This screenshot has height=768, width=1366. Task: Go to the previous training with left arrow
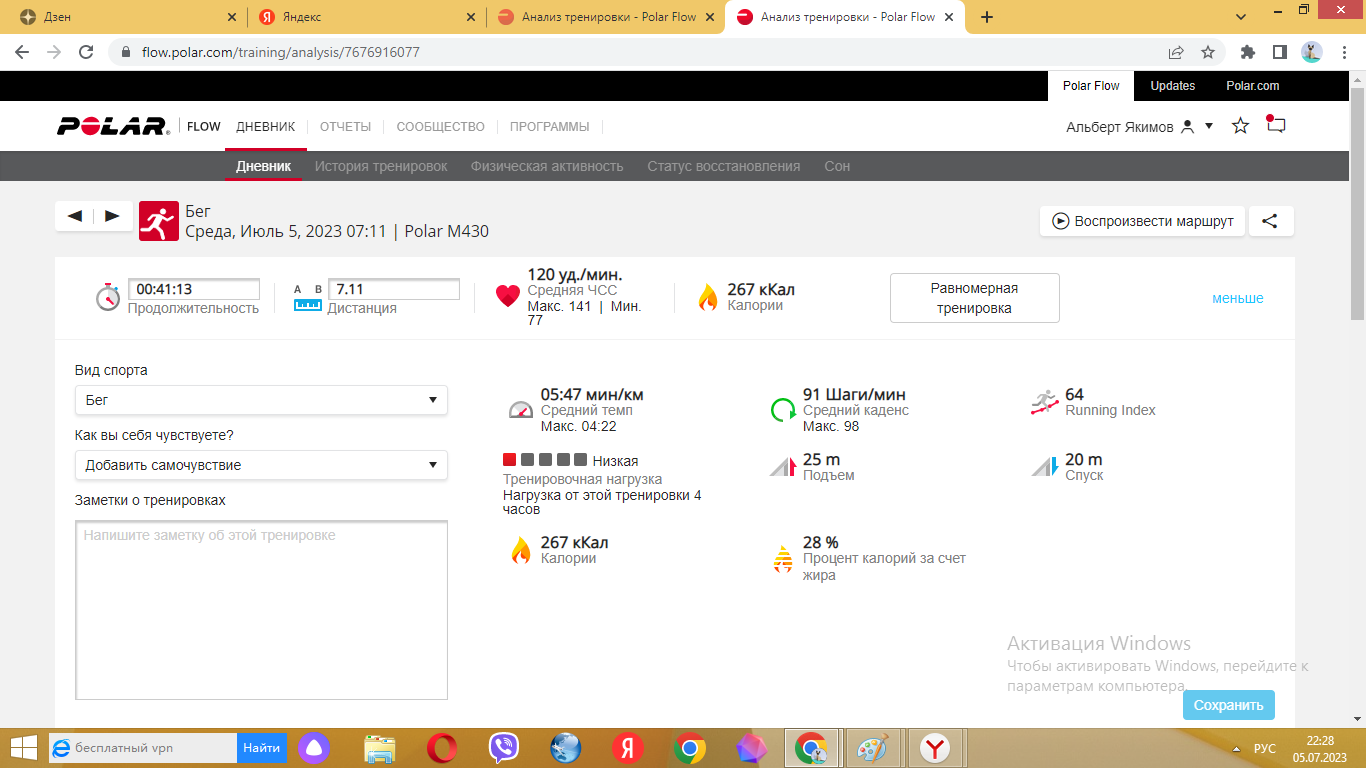point(75,216)
